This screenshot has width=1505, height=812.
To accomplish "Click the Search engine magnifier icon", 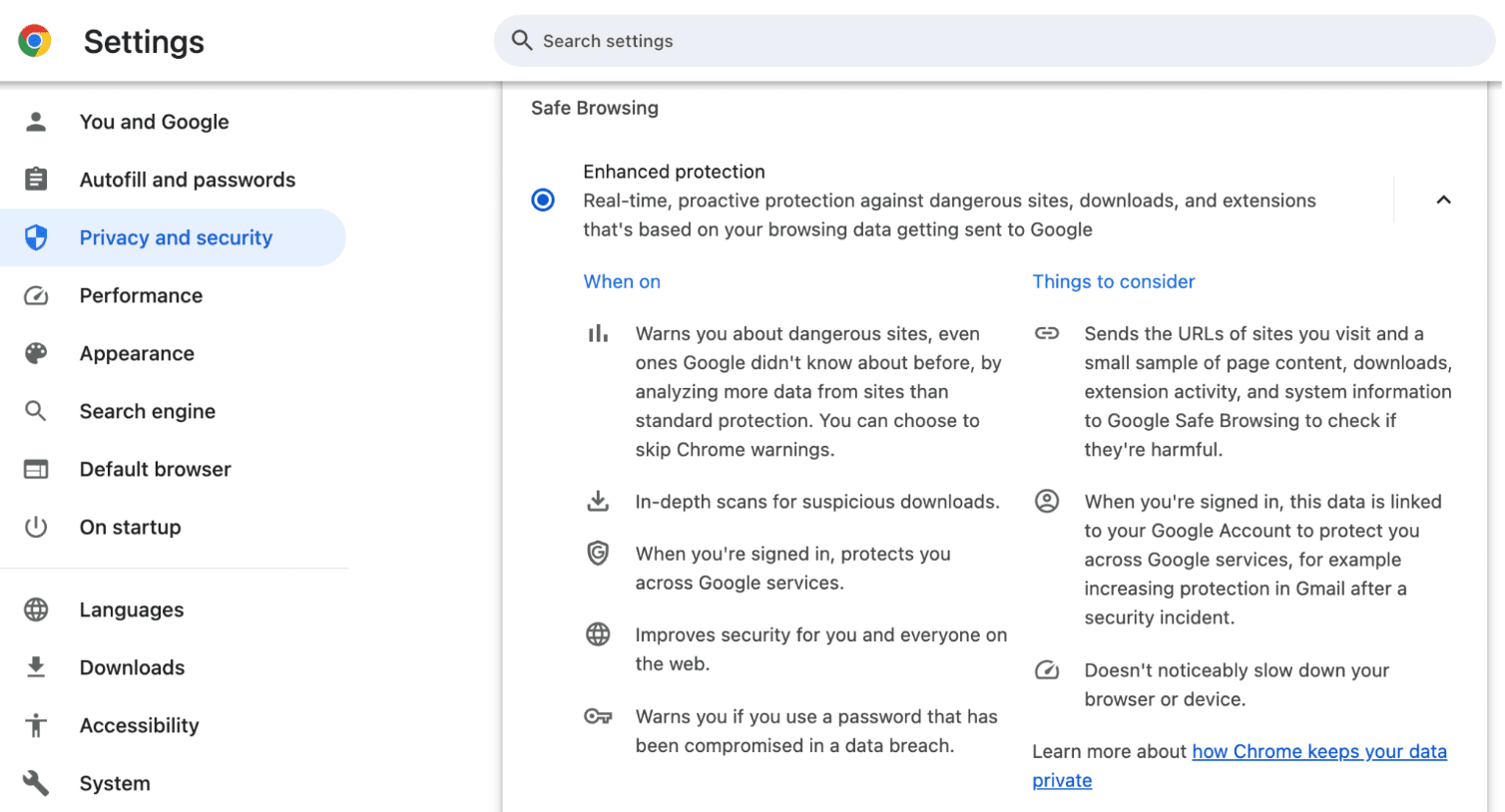I will (36, 411).
